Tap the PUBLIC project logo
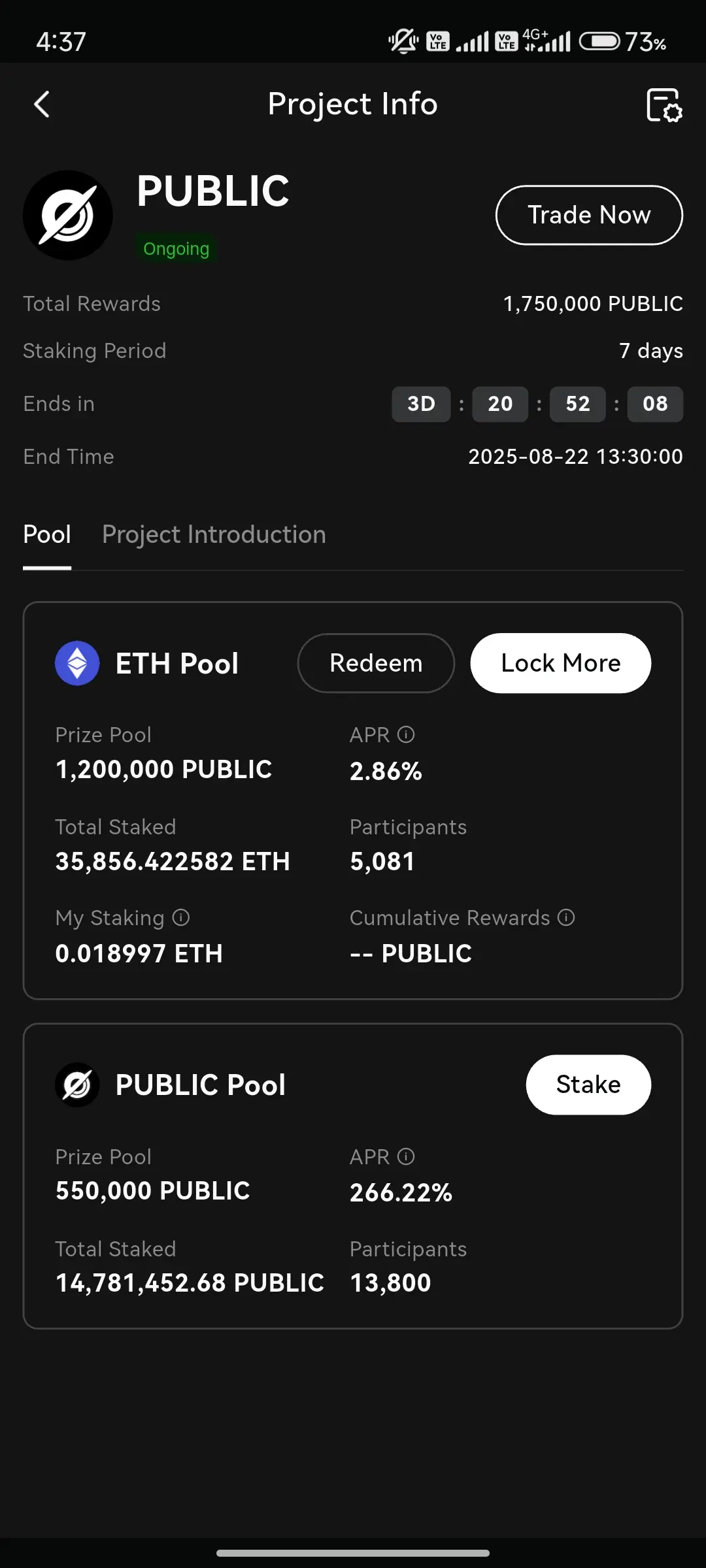The width and height of the screenshot is (706, 1568). [x=68, y=216]
